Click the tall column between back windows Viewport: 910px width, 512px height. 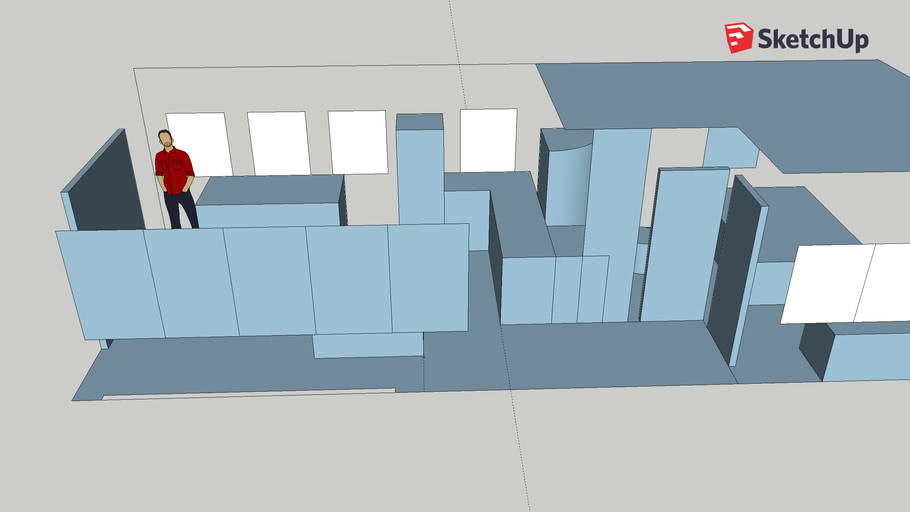pyautogui.click(x=420, y=170)
